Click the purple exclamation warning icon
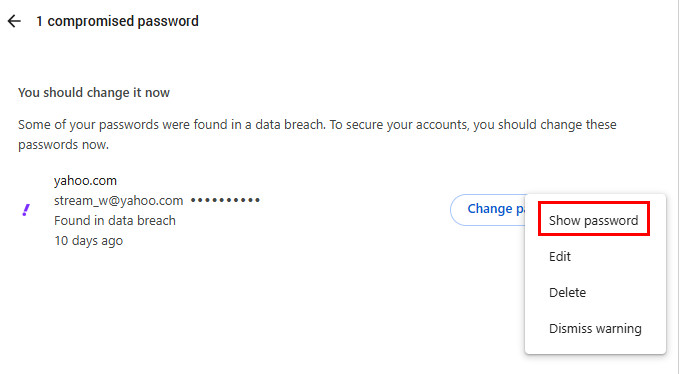 (26, 210)
